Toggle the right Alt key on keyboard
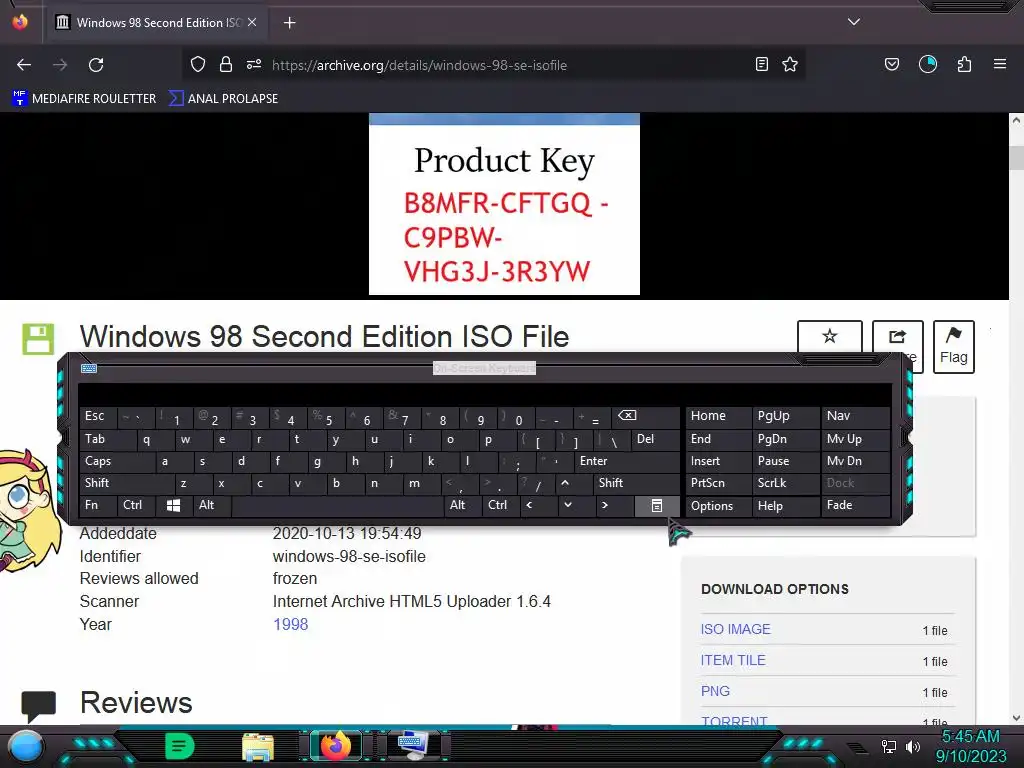The width and height of the screenshot is (1024, 768). 462,505
